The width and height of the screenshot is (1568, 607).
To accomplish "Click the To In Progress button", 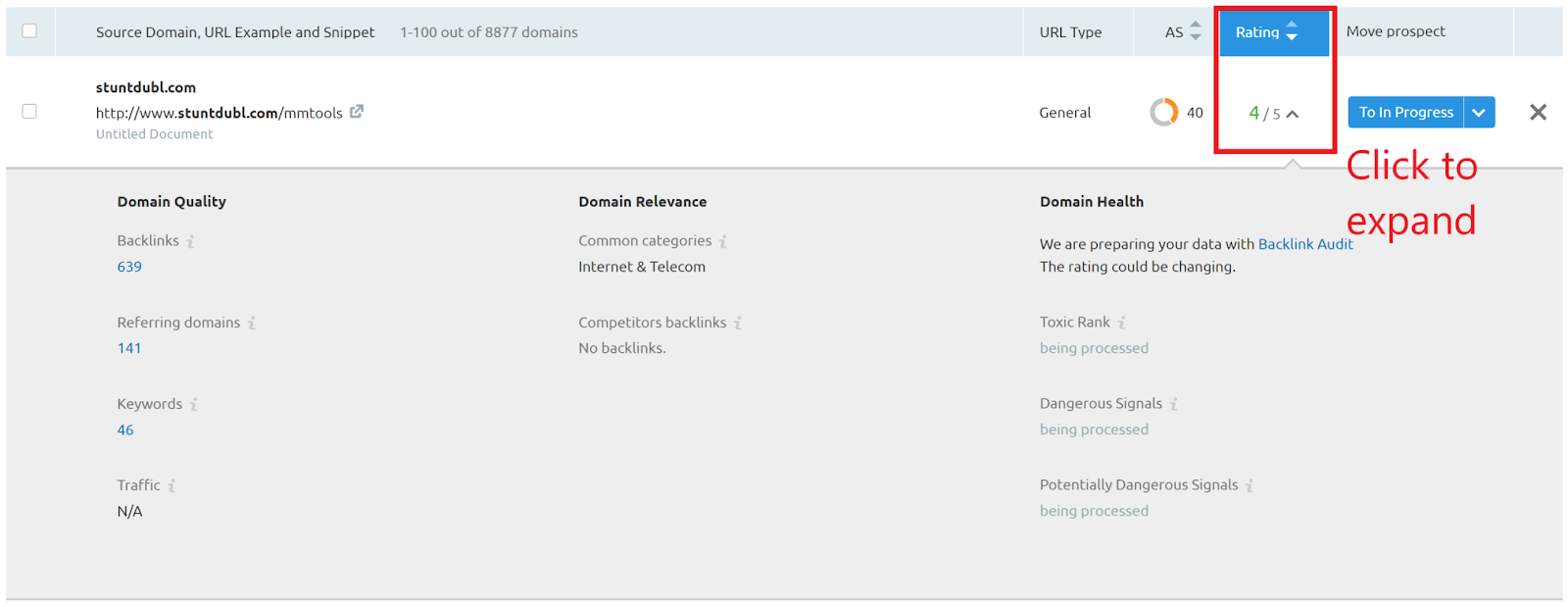I will 1405,113.
